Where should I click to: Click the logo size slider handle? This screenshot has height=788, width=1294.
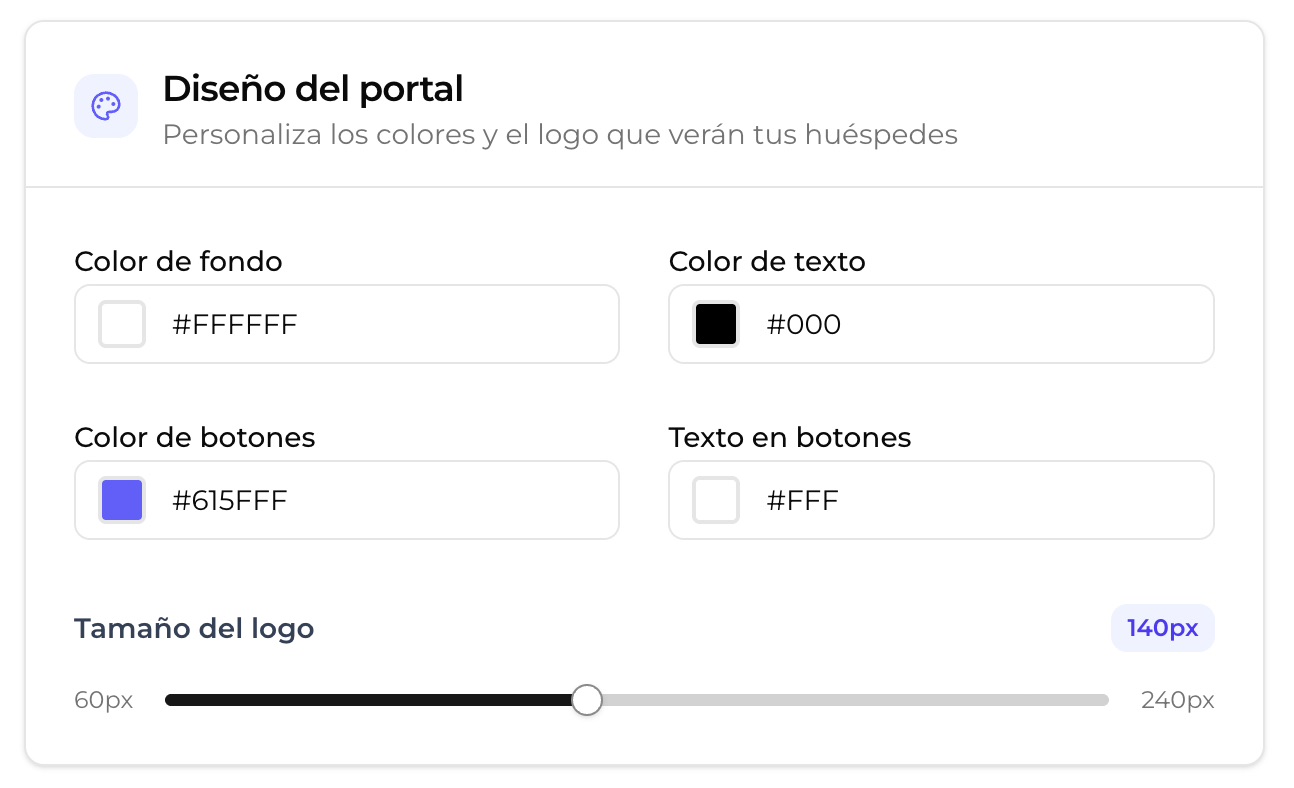tap(587, 700)
